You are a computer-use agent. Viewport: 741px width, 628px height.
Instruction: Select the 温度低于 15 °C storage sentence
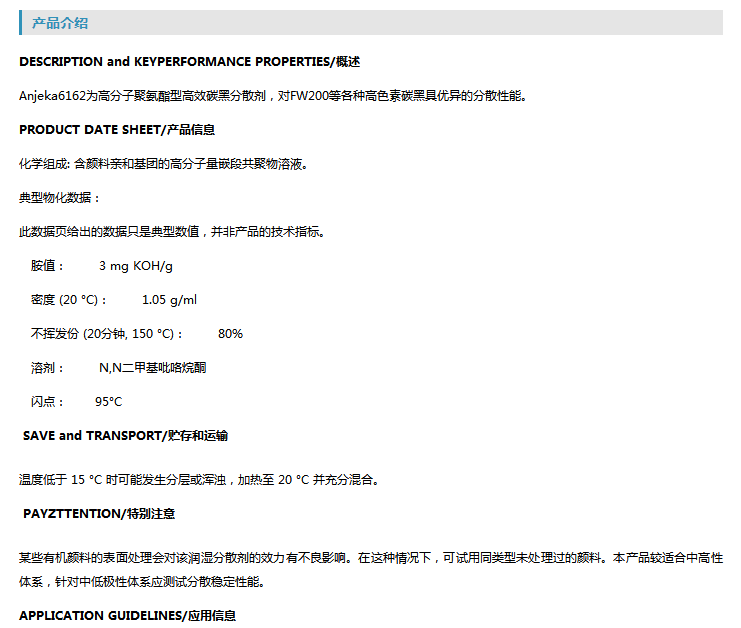[199, 480]
